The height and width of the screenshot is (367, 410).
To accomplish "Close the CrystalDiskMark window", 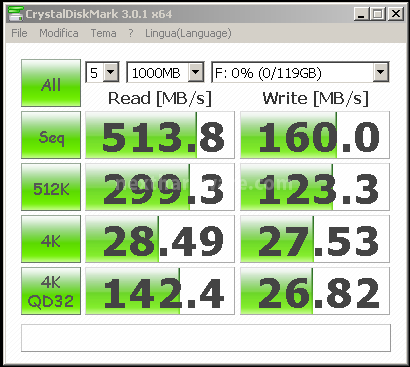I will (396, 14).
